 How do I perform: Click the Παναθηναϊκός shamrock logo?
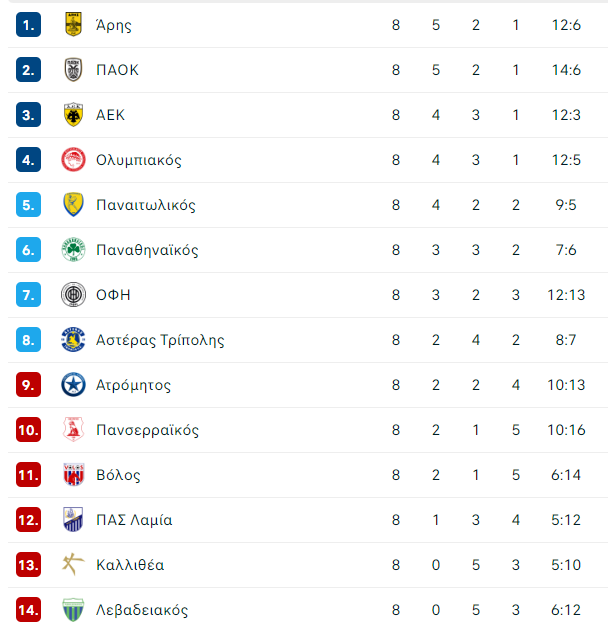(73, 250)
